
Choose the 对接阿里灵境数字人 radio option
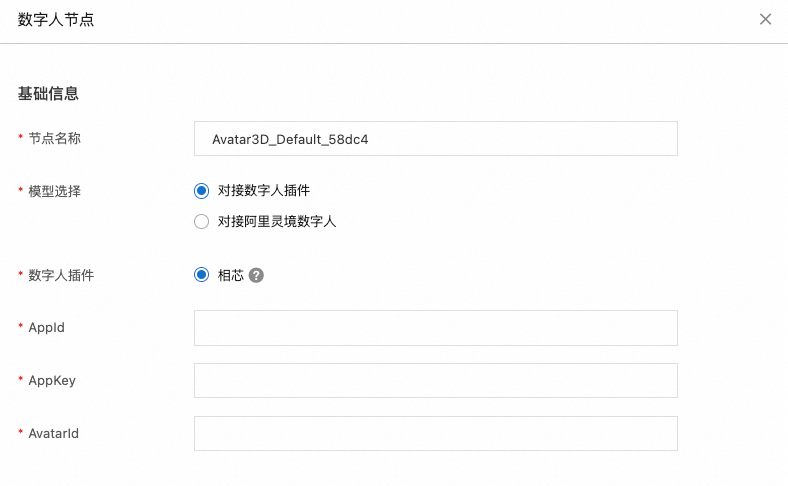(x=202, y=222)
